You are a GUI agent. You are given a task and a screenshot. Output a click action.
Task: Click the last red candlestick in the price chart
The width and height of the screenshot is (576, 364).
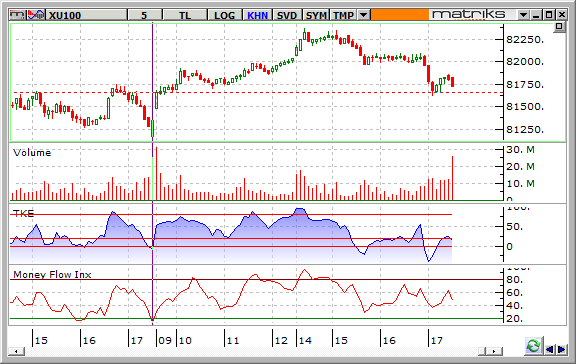(453, 82)
